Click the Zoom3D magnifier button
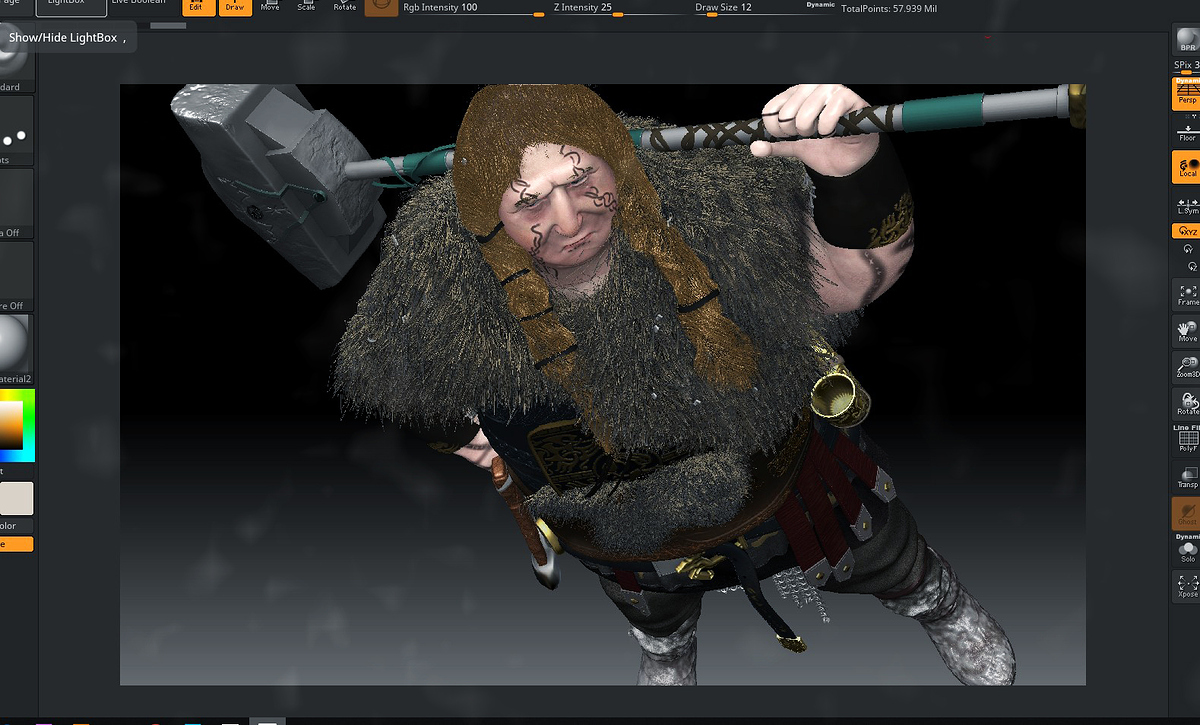 pos(1187,367)
